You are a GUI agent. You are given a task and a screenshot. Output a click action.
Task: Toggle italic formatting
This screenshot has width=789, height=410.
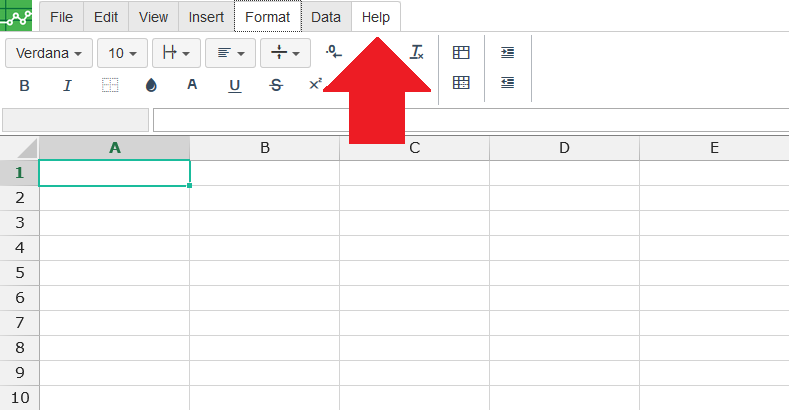pyautogui.click(x=67, y=86)
